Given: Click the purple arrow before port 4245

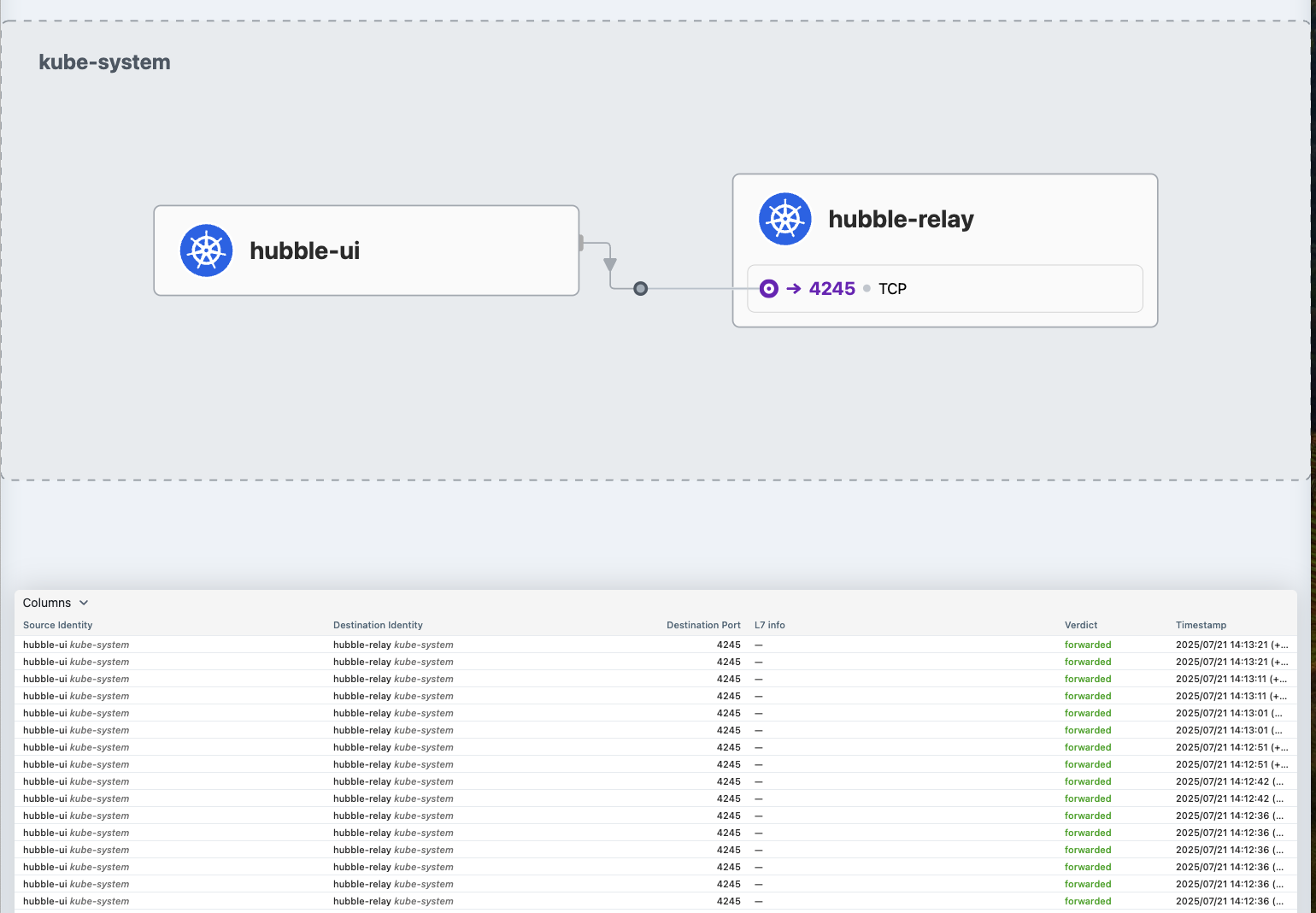Looking at the screenshot, I should pyautogui.click(x=794, y=289).
